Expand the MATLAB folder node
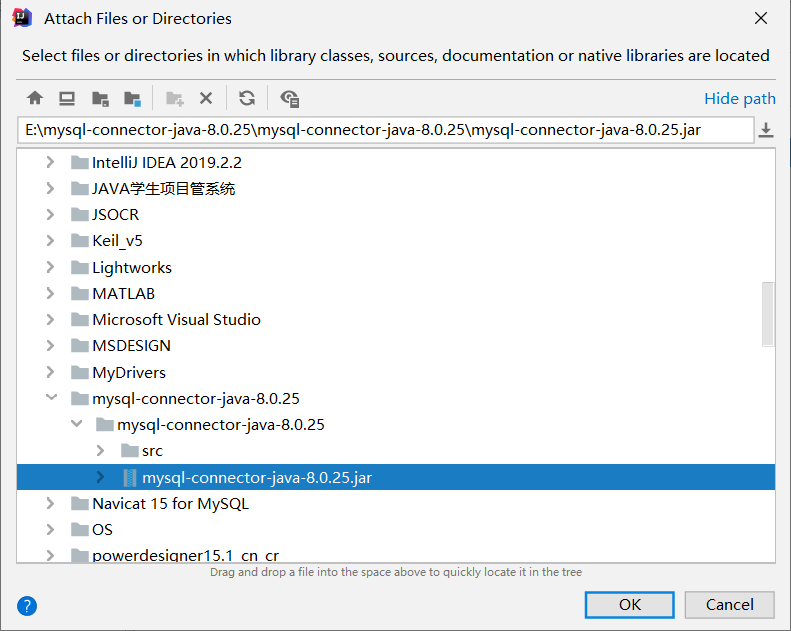This screenshot has height=631, width=791. tap(50, 293)
